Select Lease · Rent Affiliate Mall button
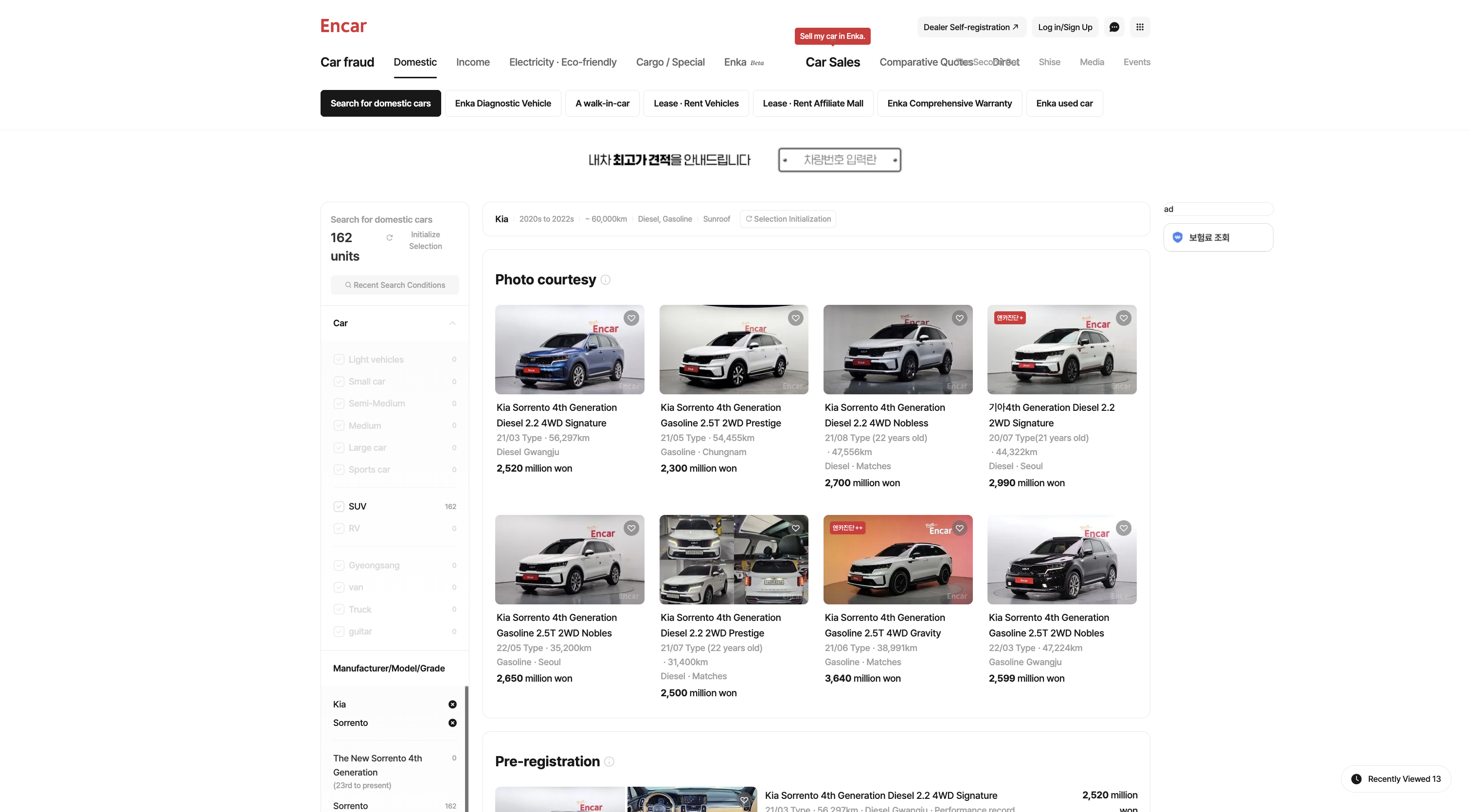Image resolution: width=1470 pixels, height=812 pixels. 813,103
